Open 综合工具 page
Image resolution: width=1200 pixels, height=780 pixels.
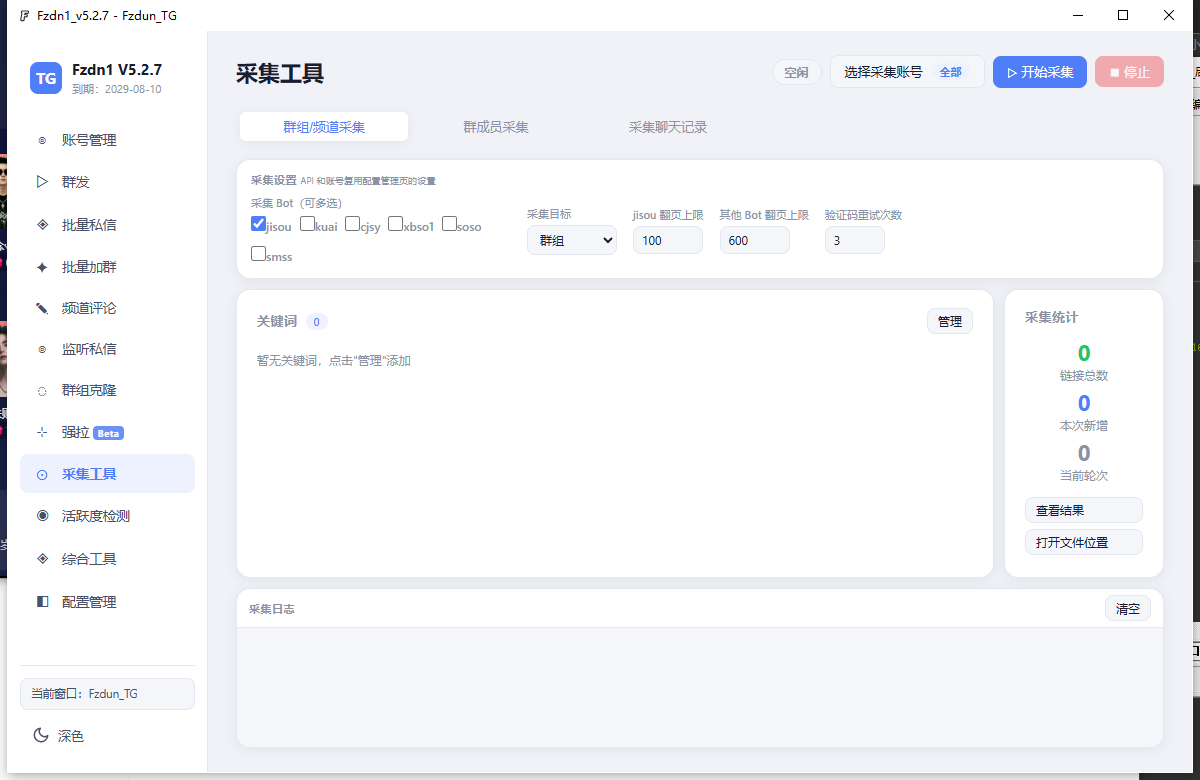(107, 559)
